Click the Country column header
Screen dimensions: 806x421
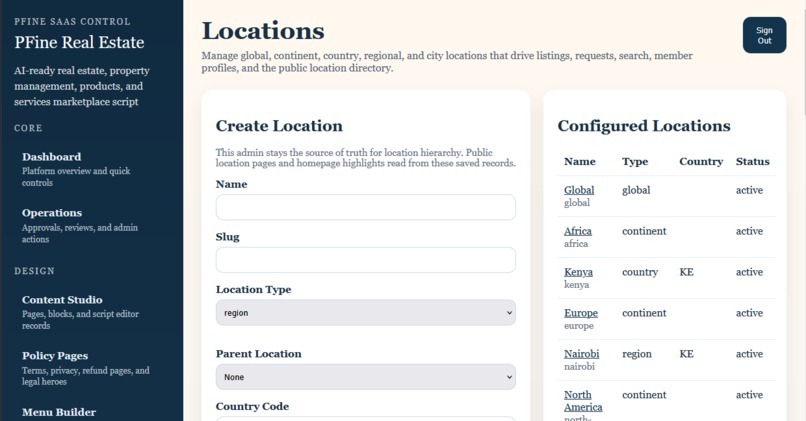click(x=701, y=161)
